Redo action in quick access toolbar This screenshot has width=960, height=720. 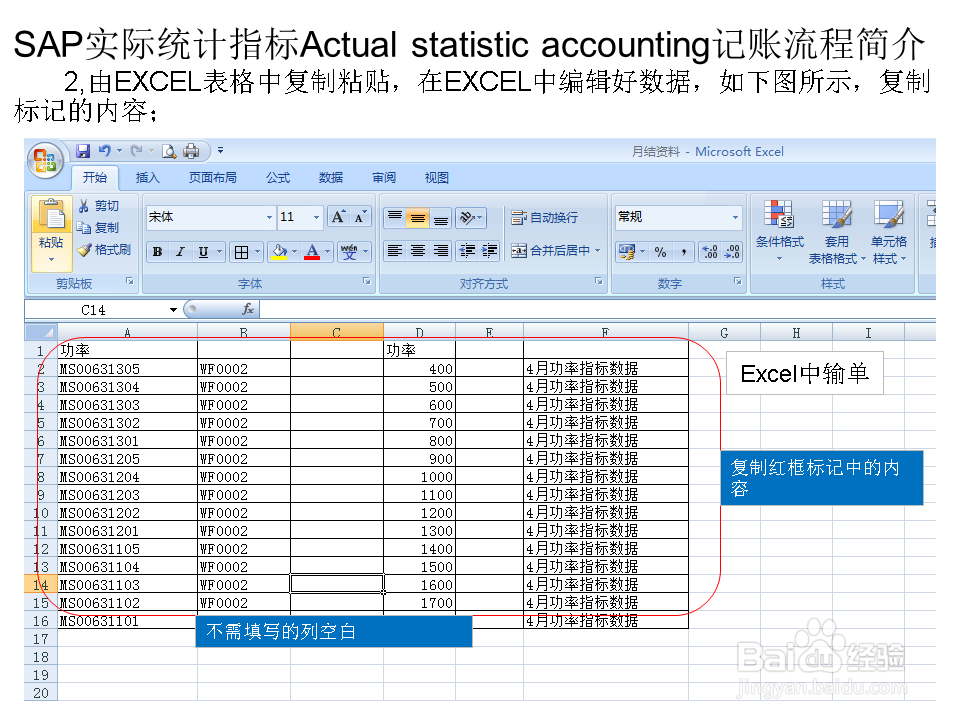[136, 151]
